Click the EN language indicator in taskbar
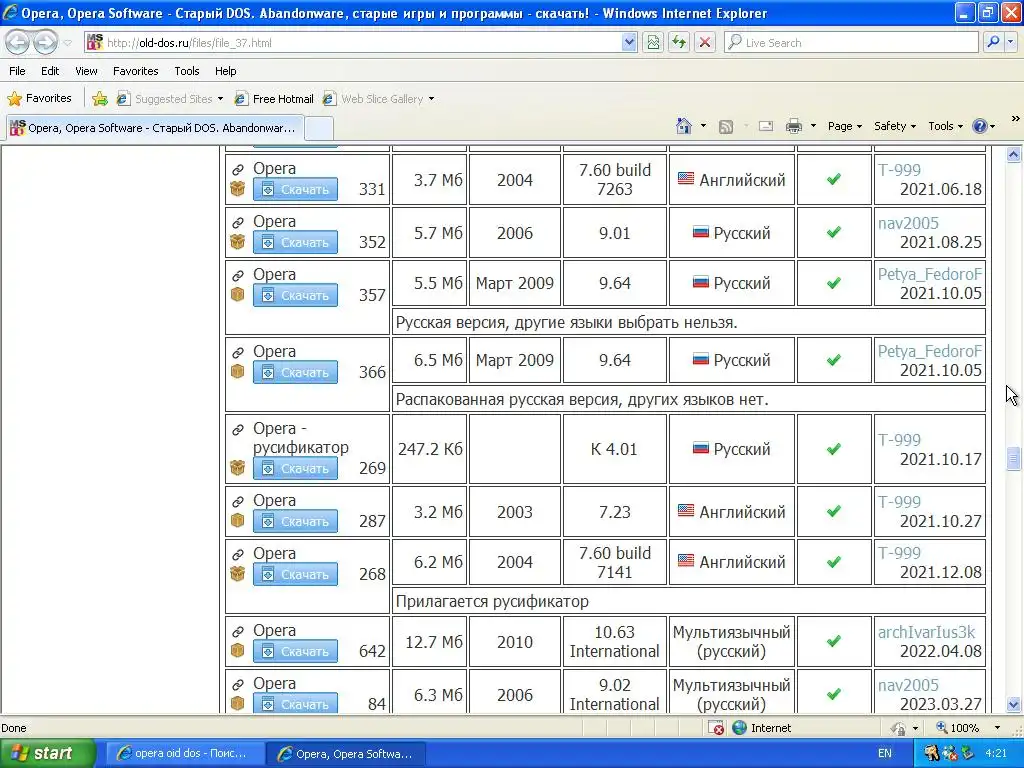Image resolution: width=1024 pixels, height=768 pixels. coord(884,753)
